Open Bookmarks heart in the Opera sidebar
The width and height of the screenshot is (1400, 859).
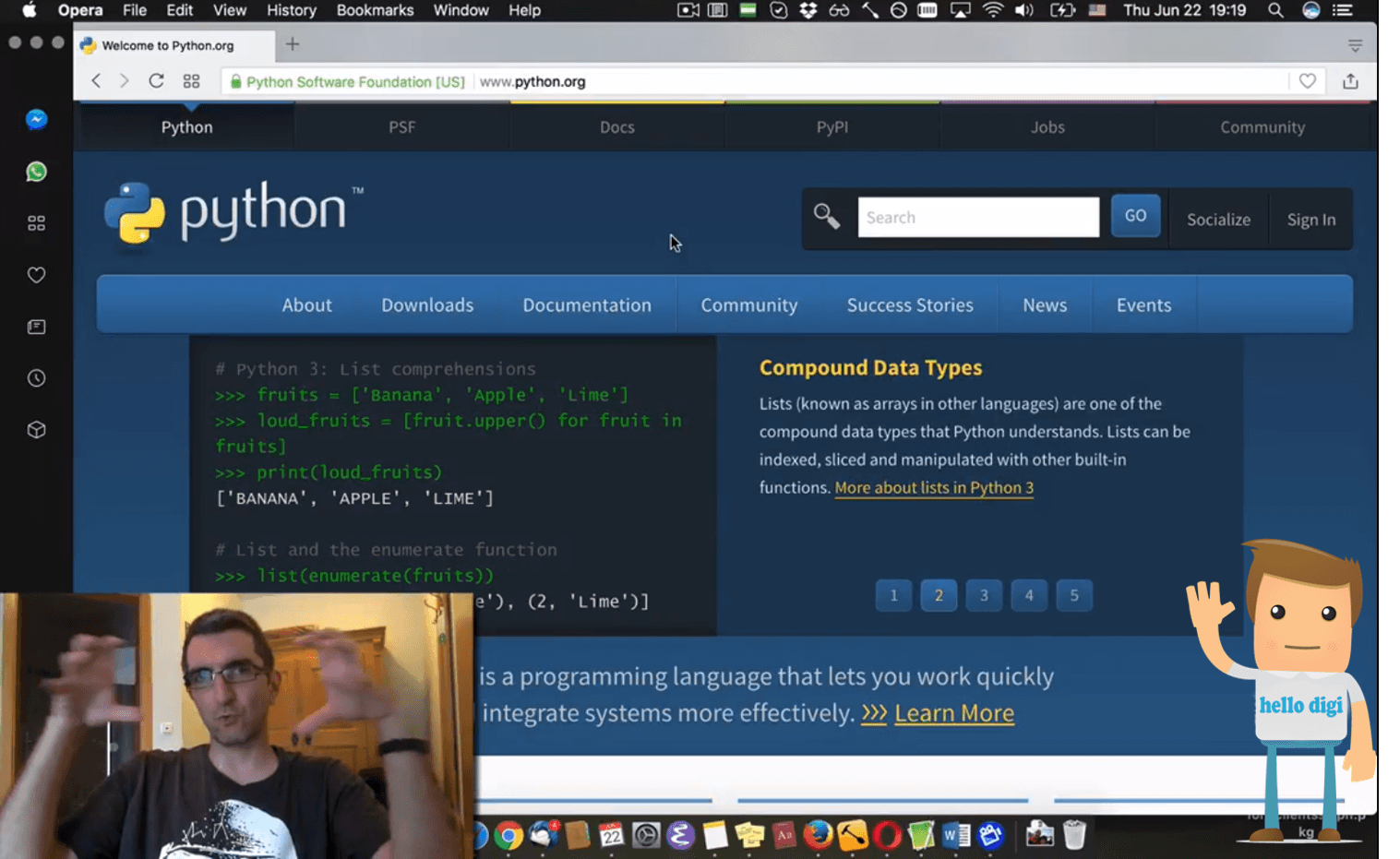click(x=36, y=275)
